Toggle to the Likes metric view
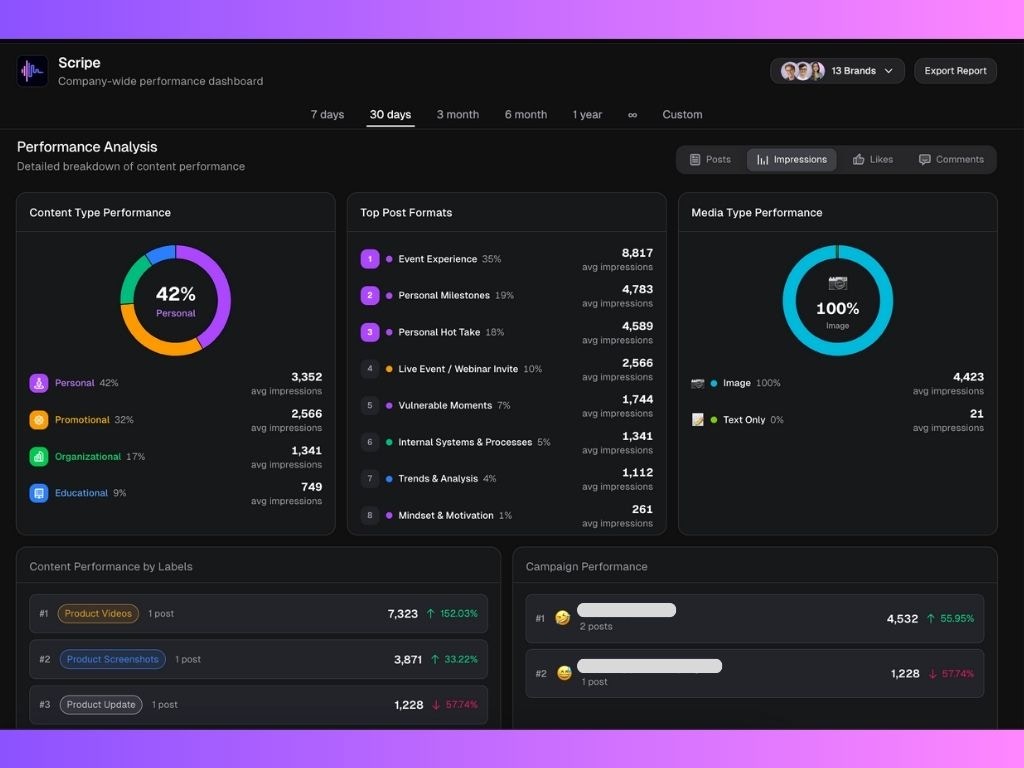The height and width of the screenshot is (768, 1024). 872,159
